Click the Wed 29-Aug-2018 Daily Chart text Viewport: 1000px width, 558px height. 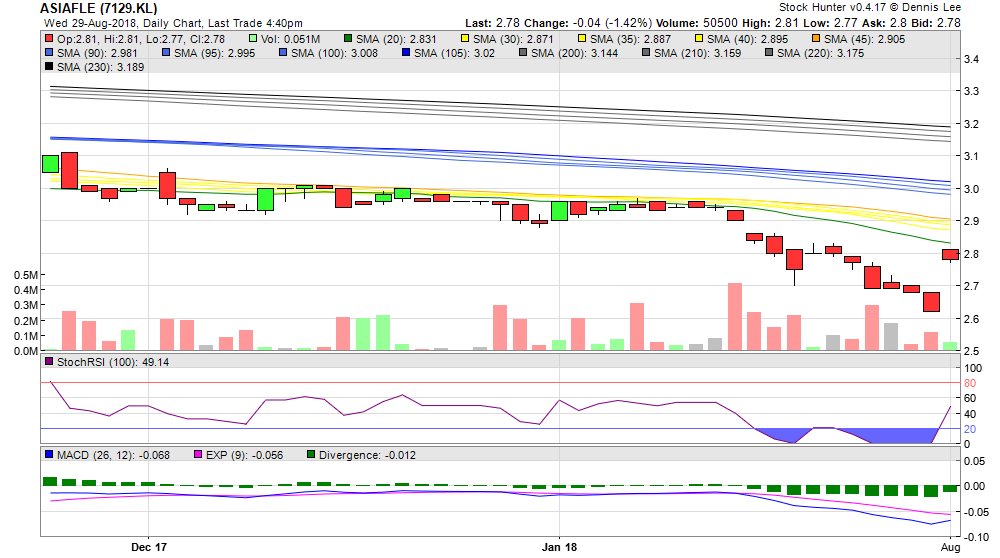point(173,23)
